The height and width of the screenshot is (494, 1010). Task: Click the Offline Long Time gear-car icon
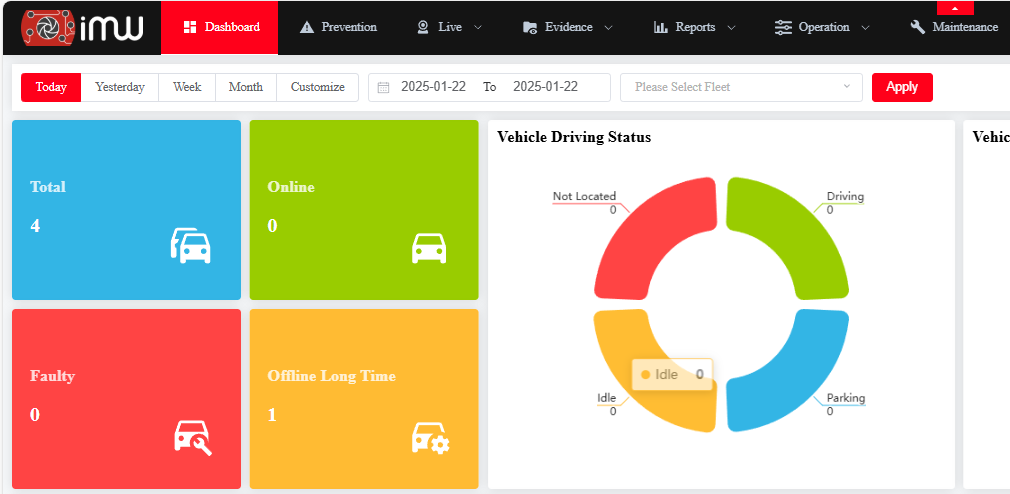(x=430, y=437)
